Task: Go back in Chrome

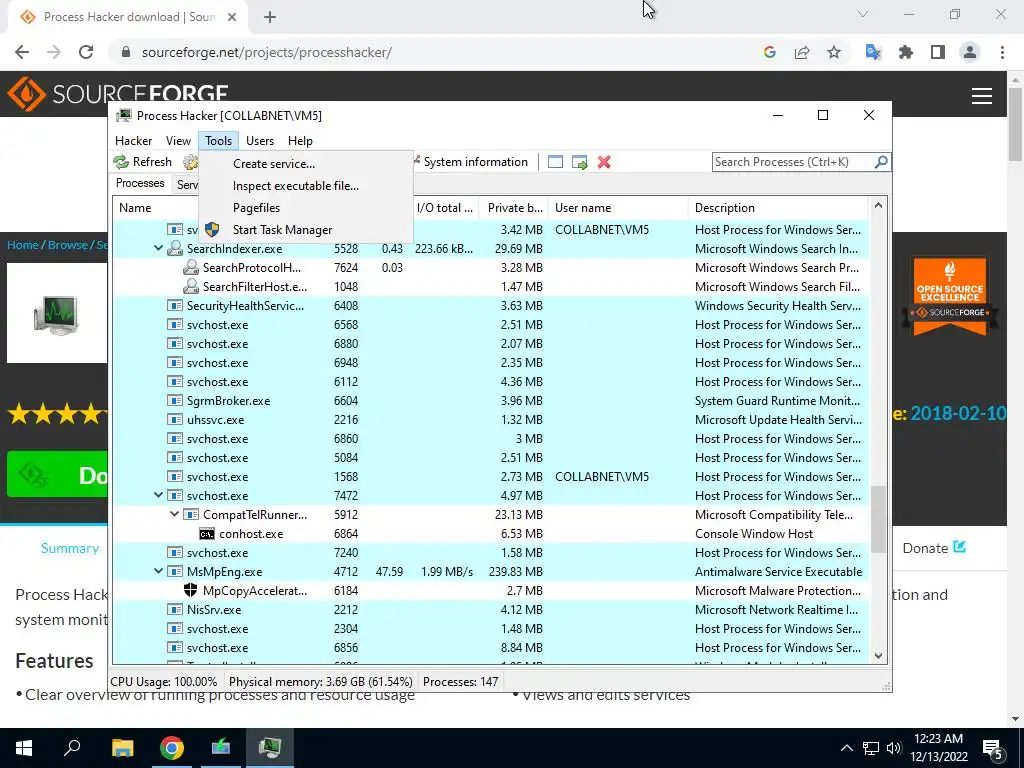Action: point(22,52)
